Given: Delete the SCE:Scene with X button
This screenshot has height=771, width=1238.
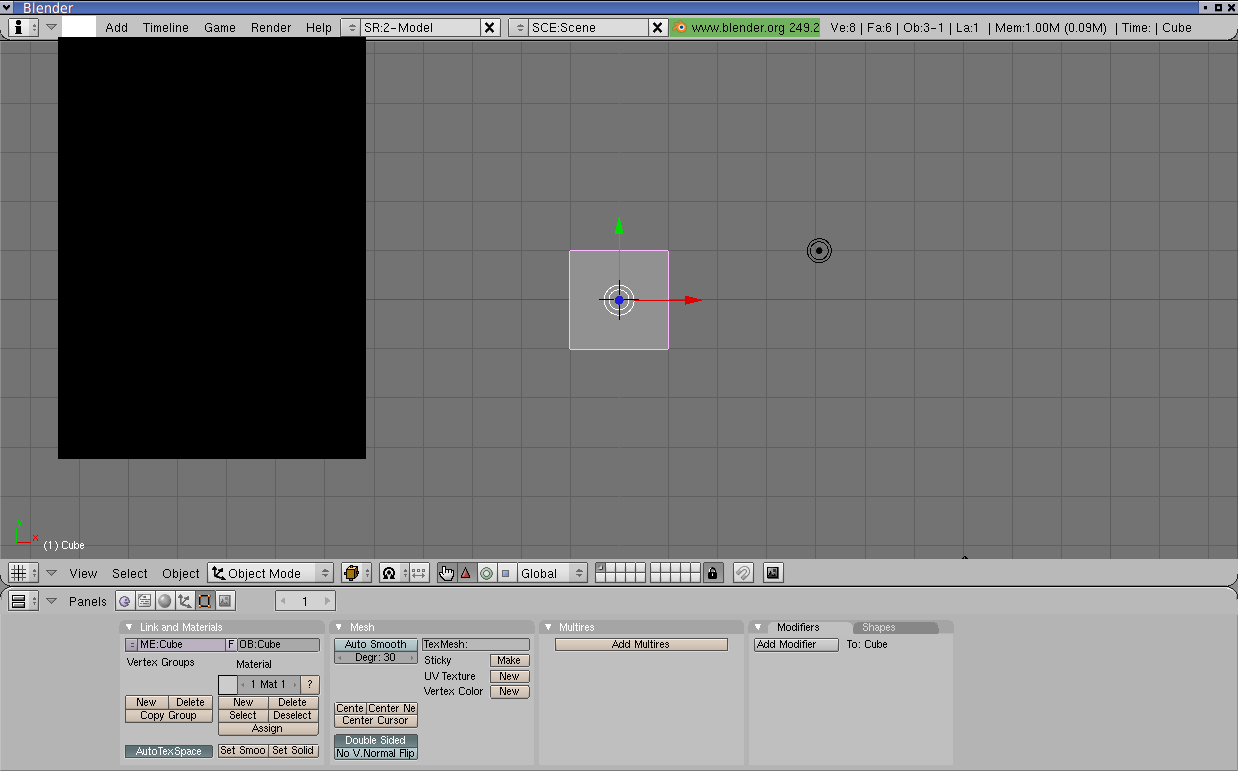Looking at the screenshot, I should (x=658, y=27).
